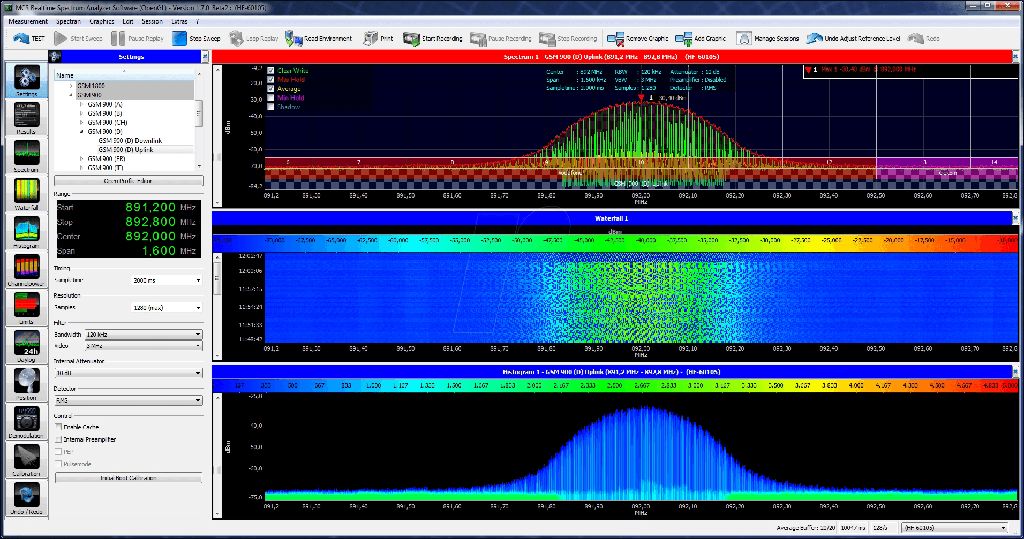Click the Remove Graphic toolbar icon
The height and width of the screenshot is (539, 1024).
(x=614, y=38)
